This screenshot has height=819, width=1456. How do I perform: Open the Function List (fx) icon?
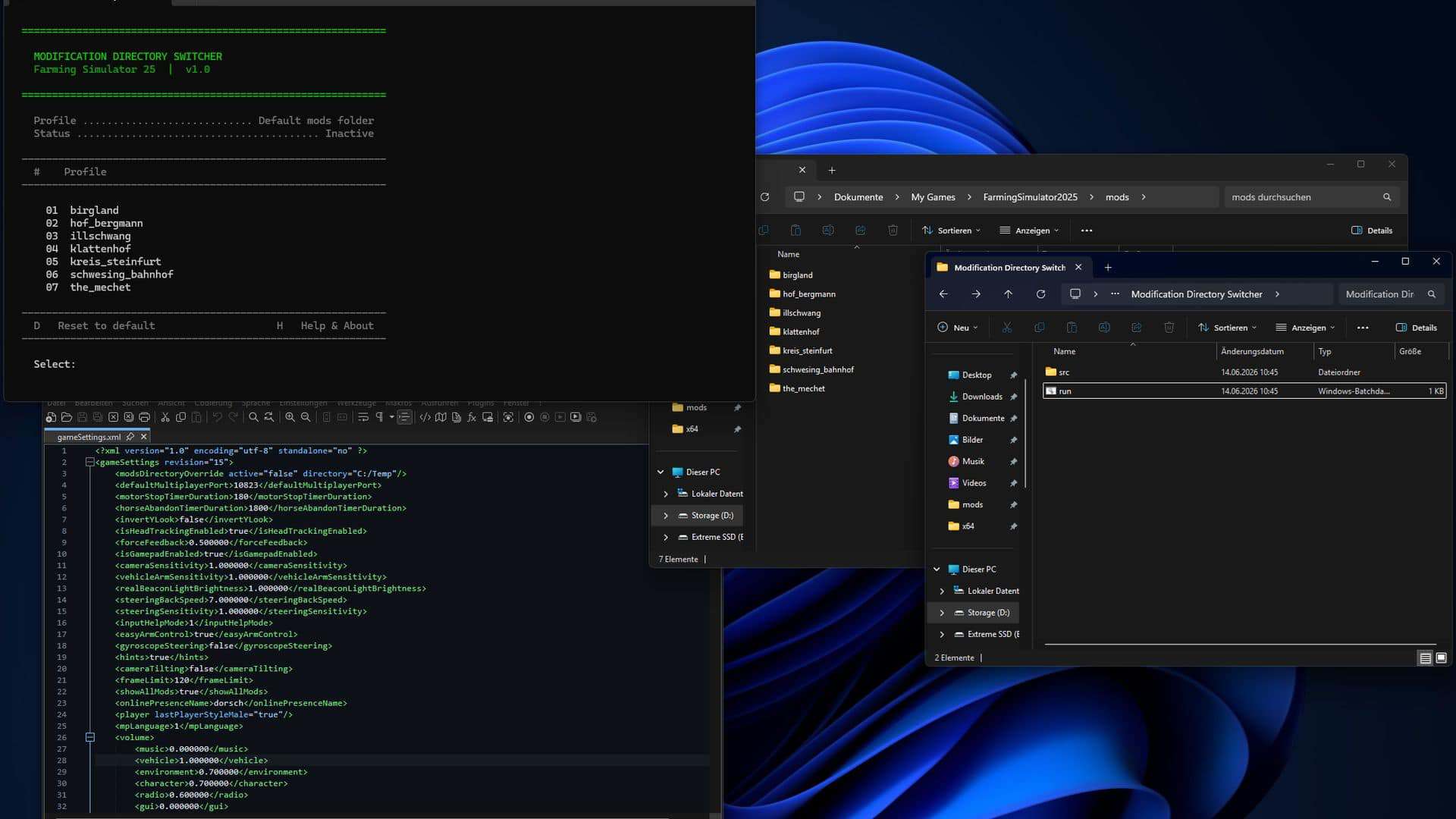click(x=472, y=417)
